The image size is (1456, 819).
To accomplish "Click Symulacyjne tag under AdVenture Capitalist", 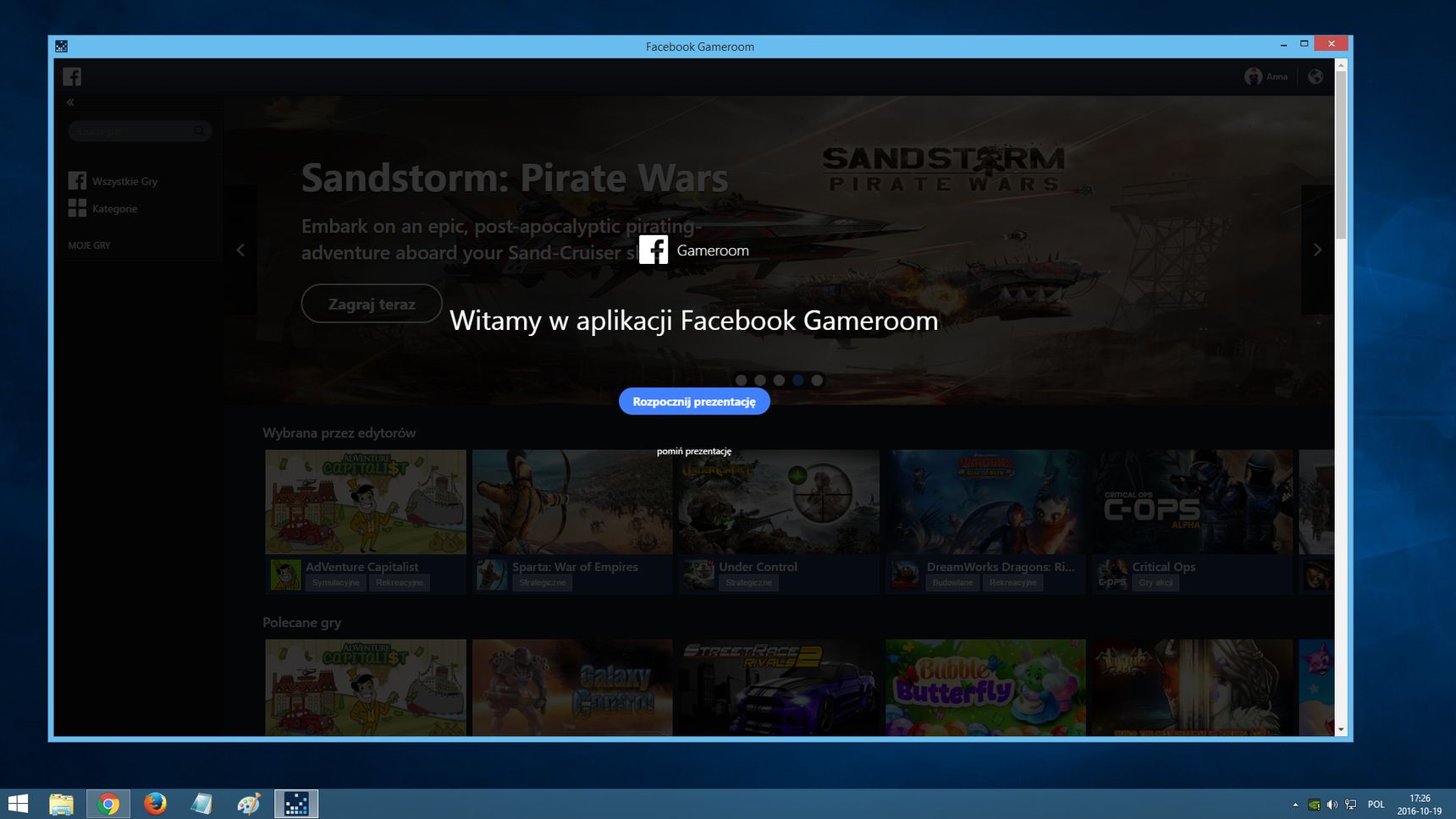I will click(335, 583).
